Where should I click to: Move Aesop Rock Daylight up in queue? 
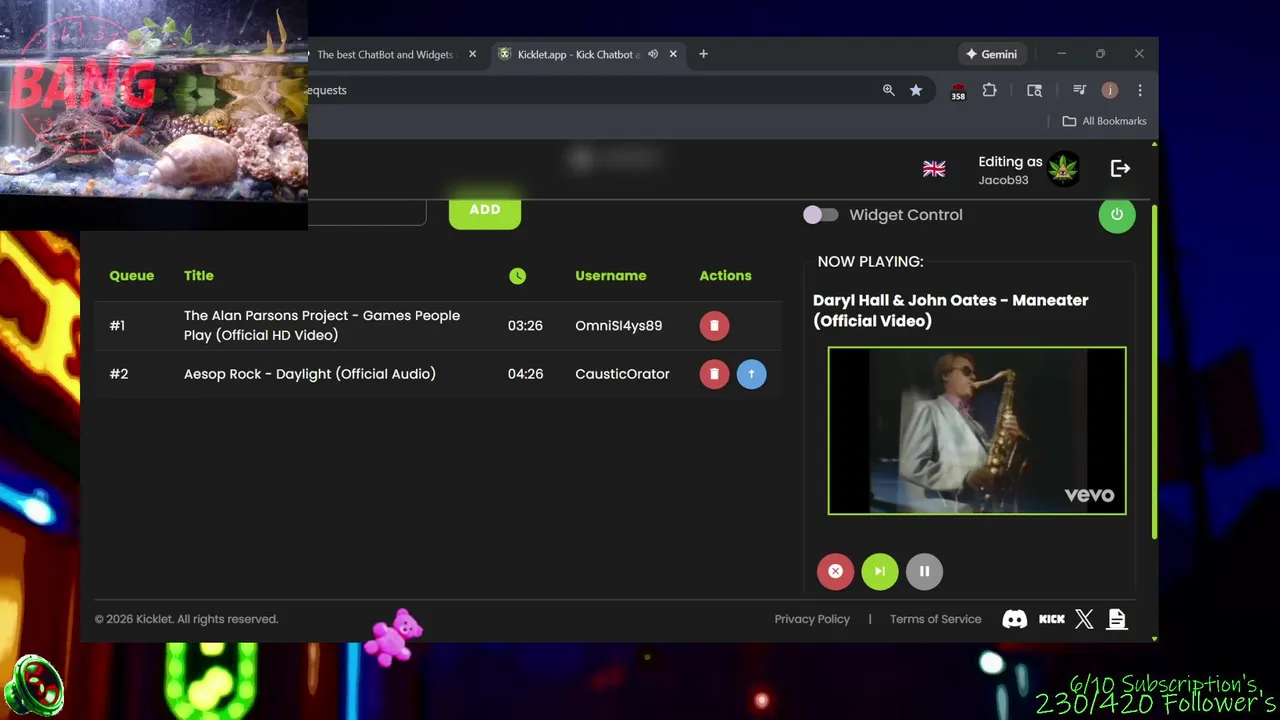751,374
